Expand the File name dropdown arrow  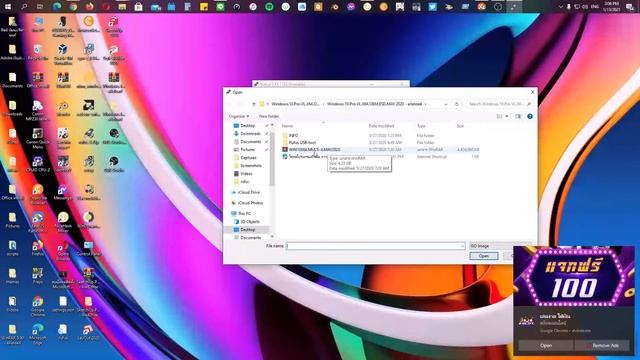click(462, 246)
